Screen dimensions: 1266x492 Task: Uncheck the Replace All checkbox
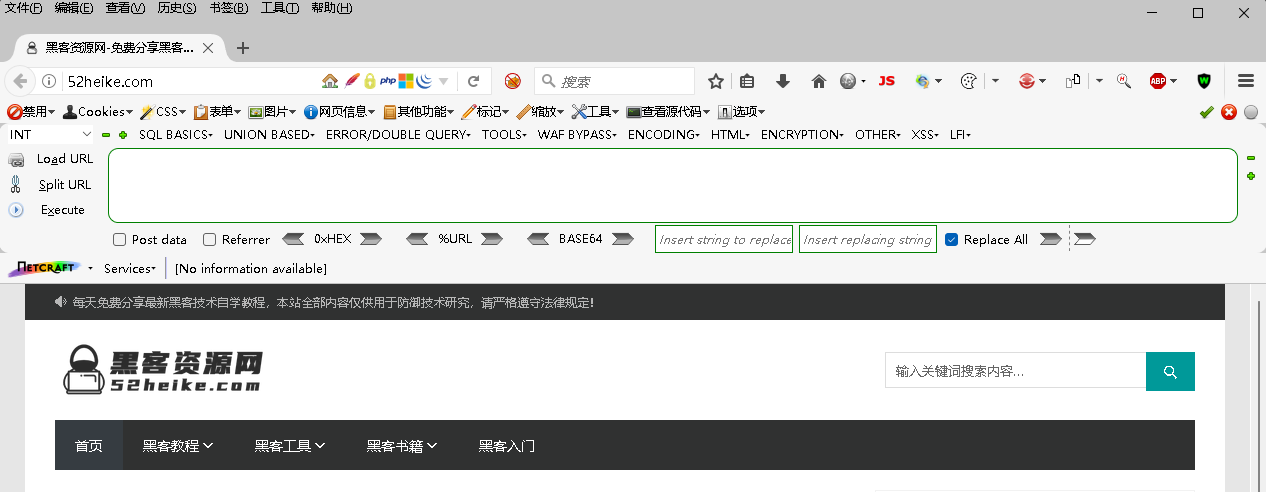(951, 239)
